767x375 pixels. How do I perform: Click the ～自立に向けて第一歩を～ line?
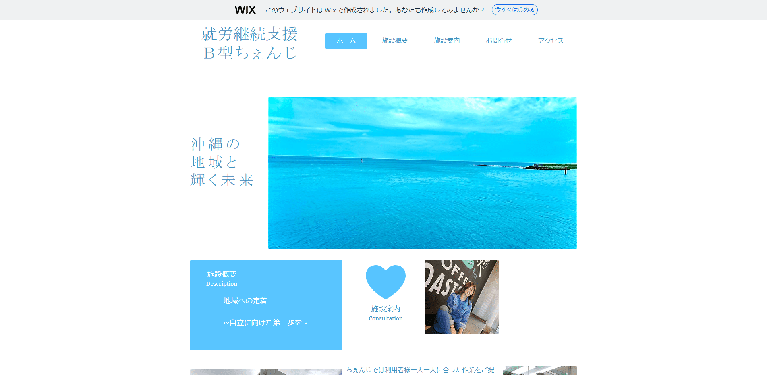(x=266, y=323)
